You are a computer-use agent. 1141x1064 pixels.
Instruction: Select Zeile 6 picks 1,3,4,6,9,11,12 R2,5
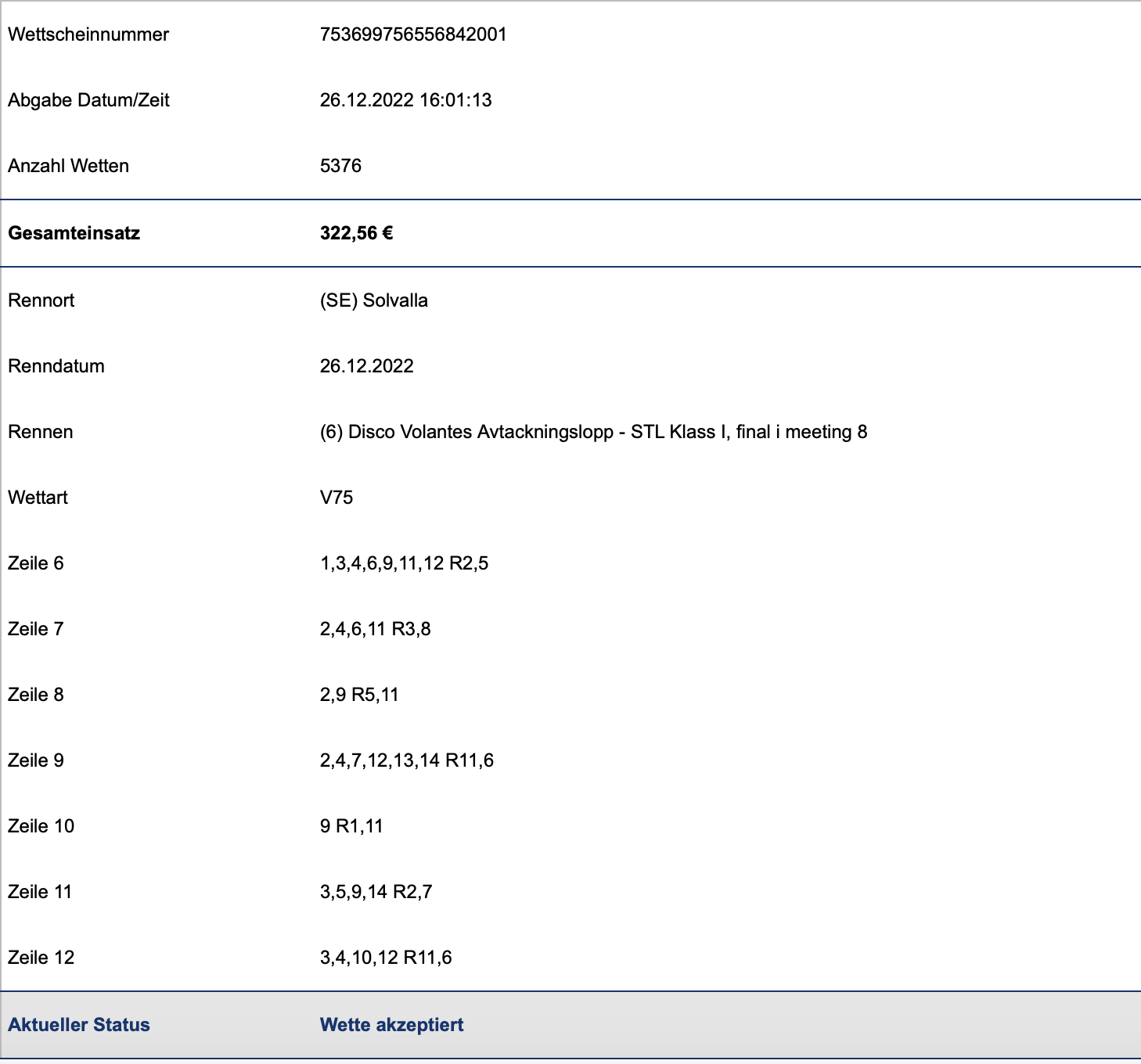click(x=404, y=563)
